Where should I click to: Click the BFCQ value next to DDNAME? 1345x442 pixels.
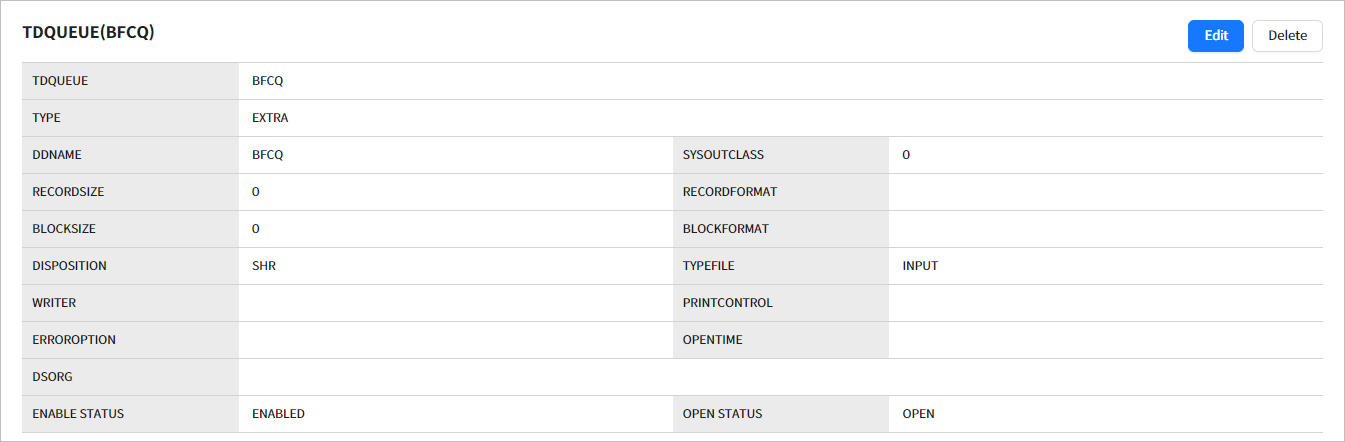pos(268,155)
